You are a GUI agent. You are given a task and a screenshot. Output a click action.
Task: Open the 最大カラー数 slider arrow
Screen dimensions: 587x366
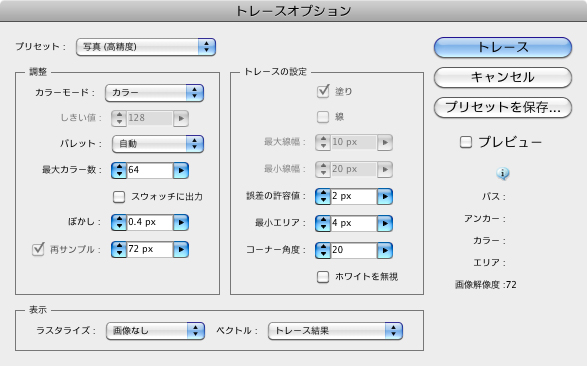click(x=181, y=170)
